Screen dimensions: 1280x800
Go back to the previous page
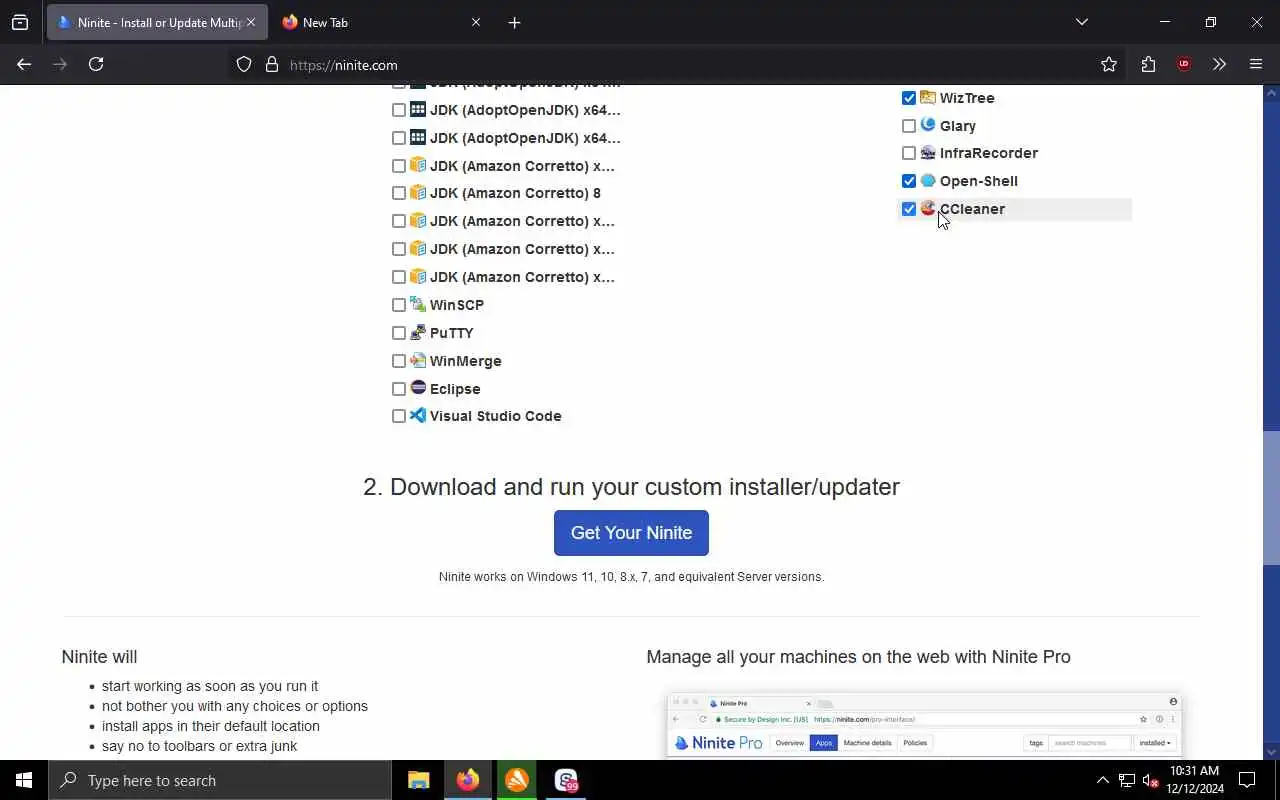click(x=24, y=64)
